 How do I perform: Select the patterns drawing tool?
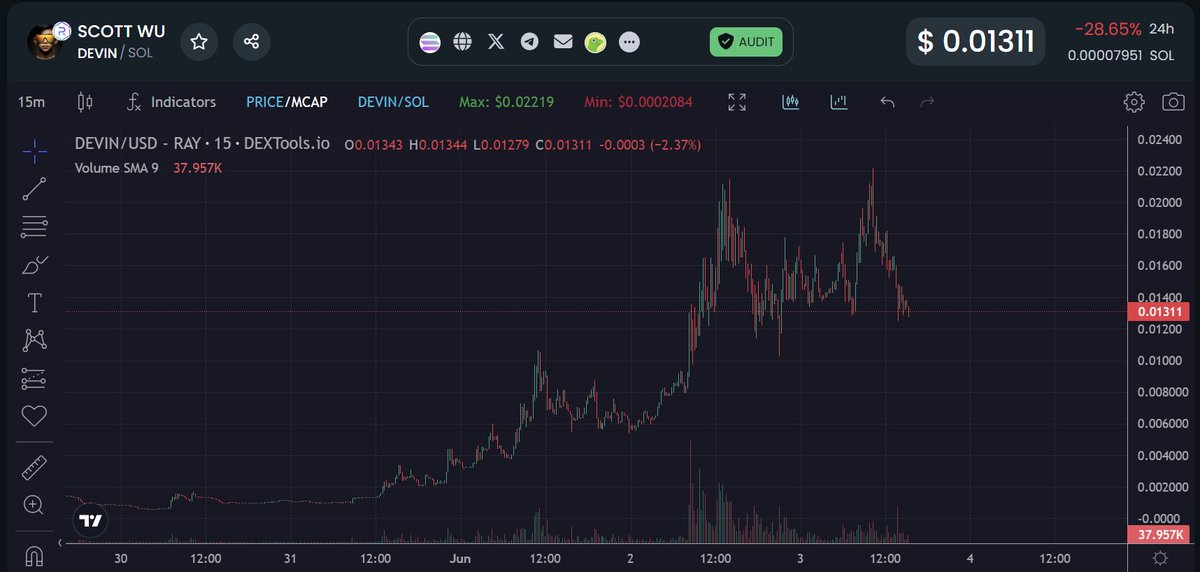click(x=34, y=340)
